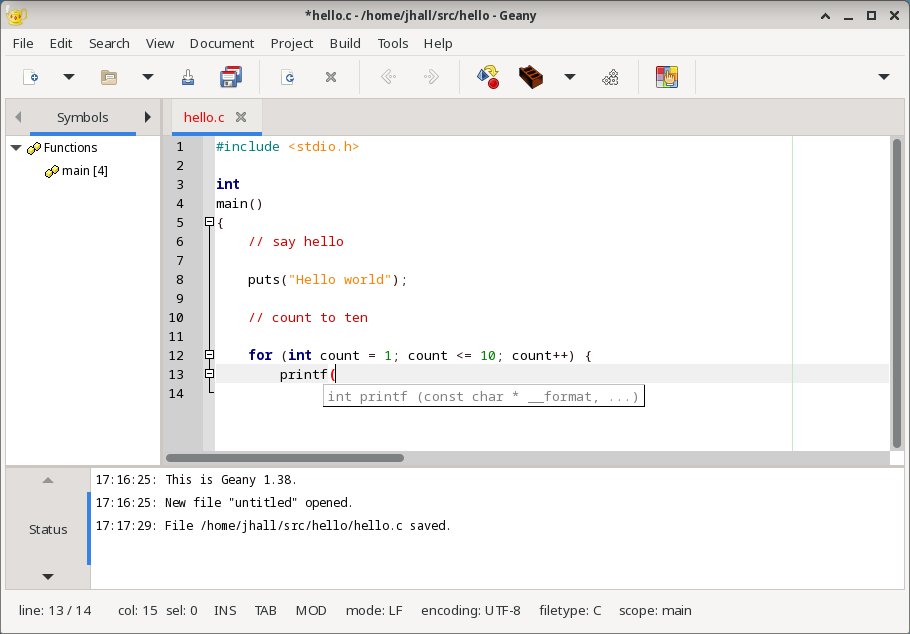Save all open files via toolbar icon
This screenshot has width=910, height=634.
pyautogui.click(x=231, y=77)
